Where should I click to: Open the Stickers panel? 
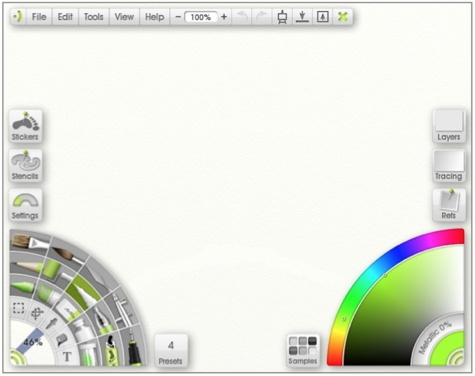click(x=25, y=126)
